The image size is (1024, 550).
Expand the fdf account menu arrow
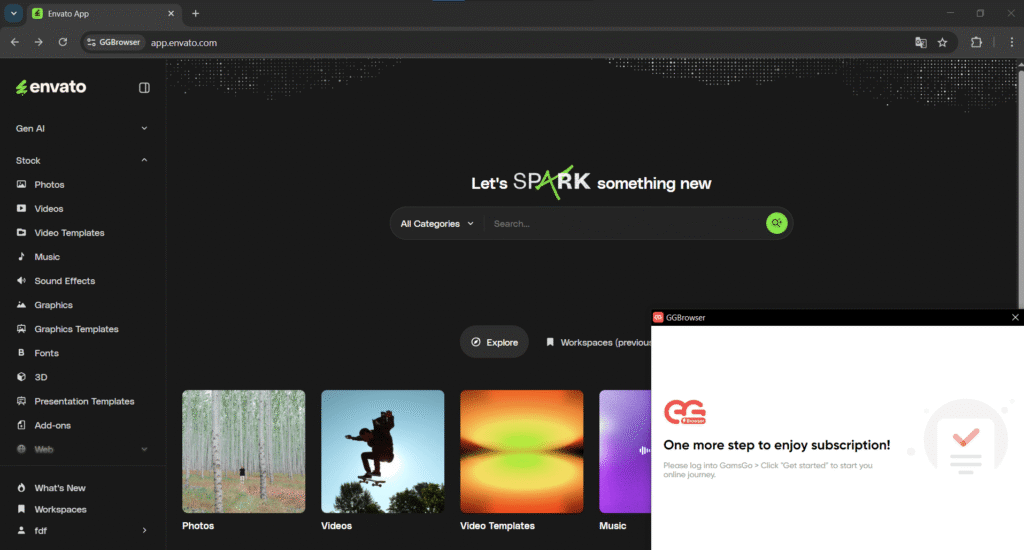click(144, 530)
